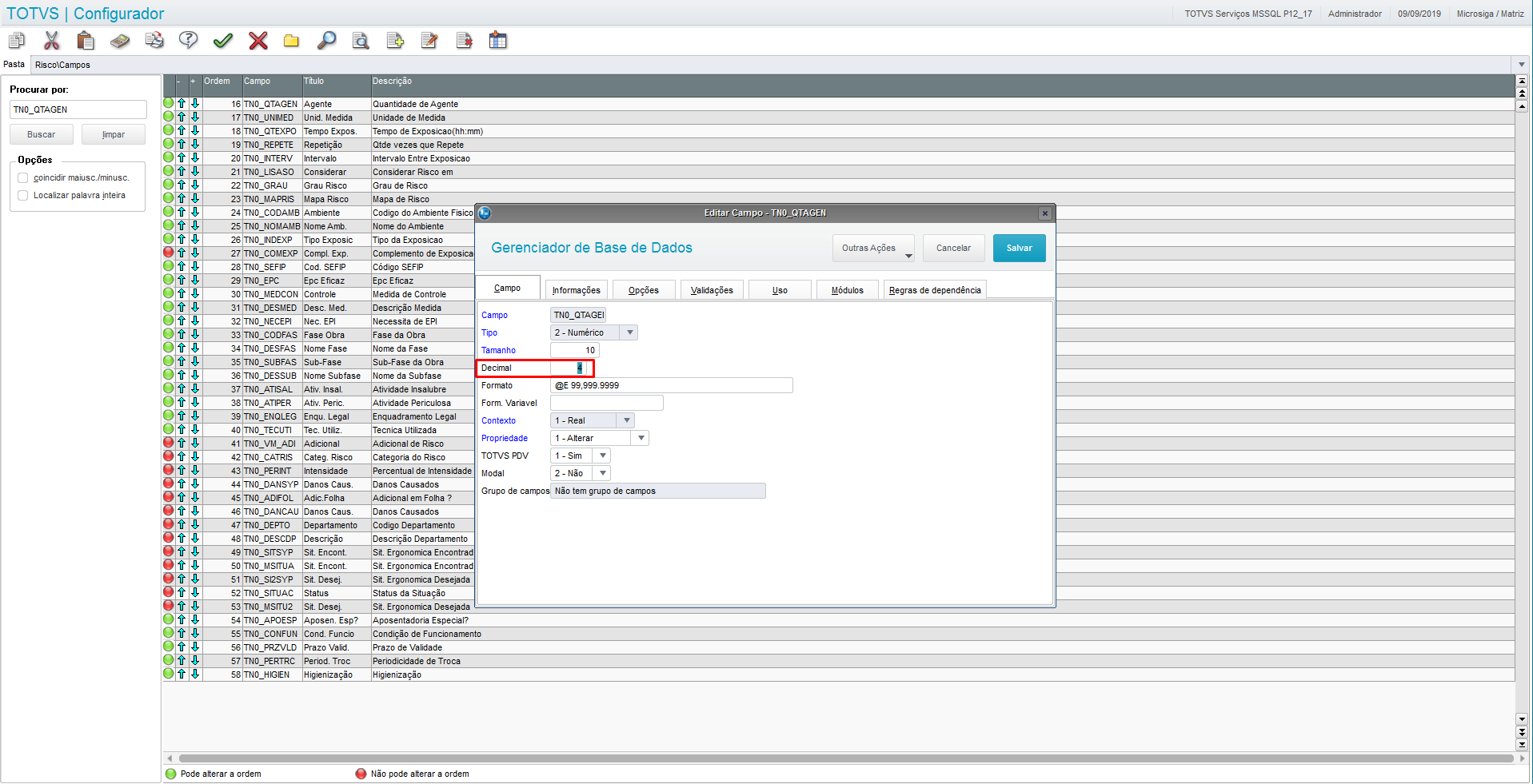
Task: Open the calculator toolbar icon
Action: pyautogui.click(x=120, y=40)
